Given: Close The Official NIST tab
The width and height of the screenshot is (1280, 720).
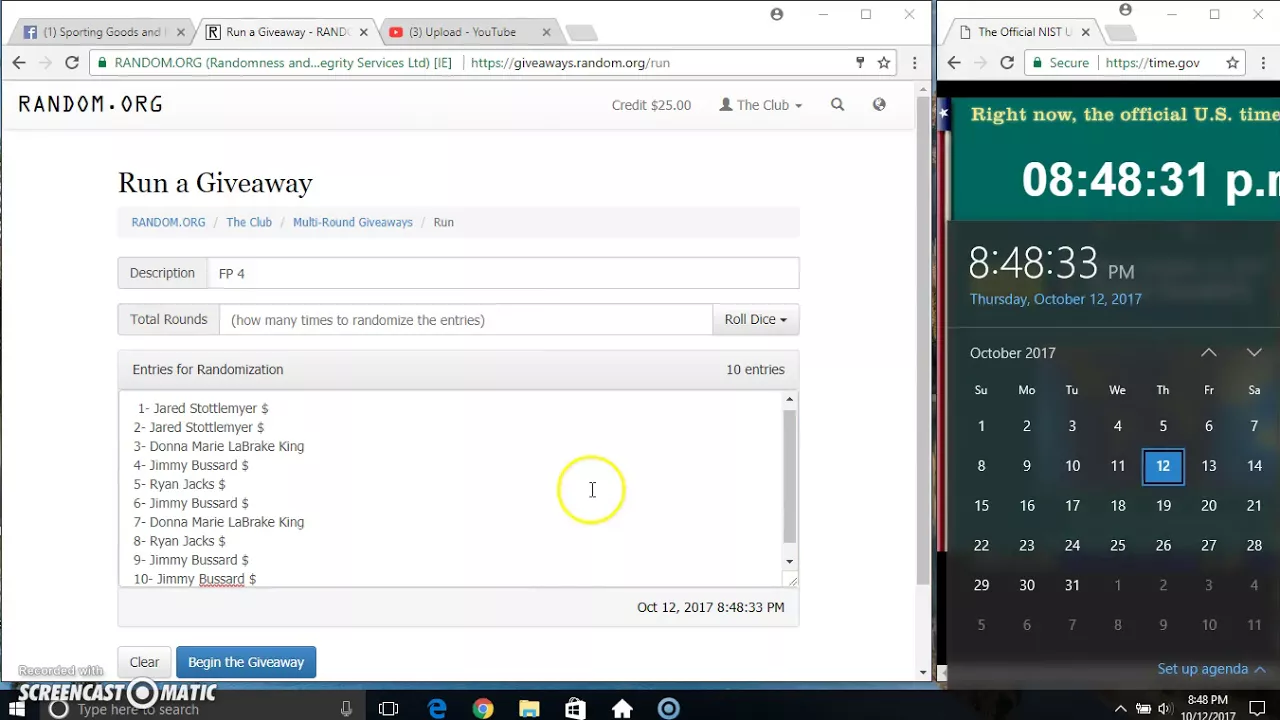Looking at the screenshot, I should coord(1086,32).
